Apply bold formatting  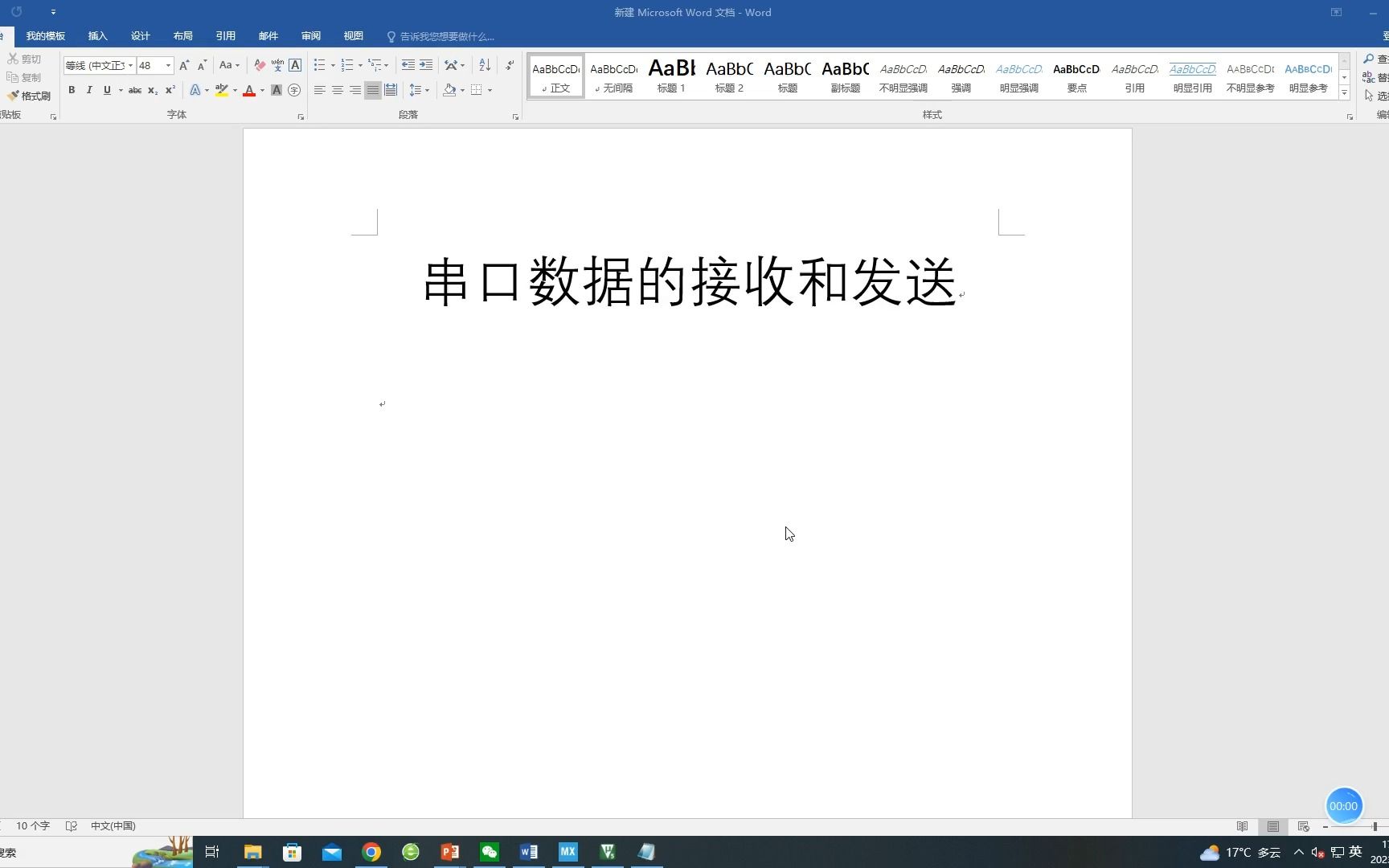(x=72, y=90)
